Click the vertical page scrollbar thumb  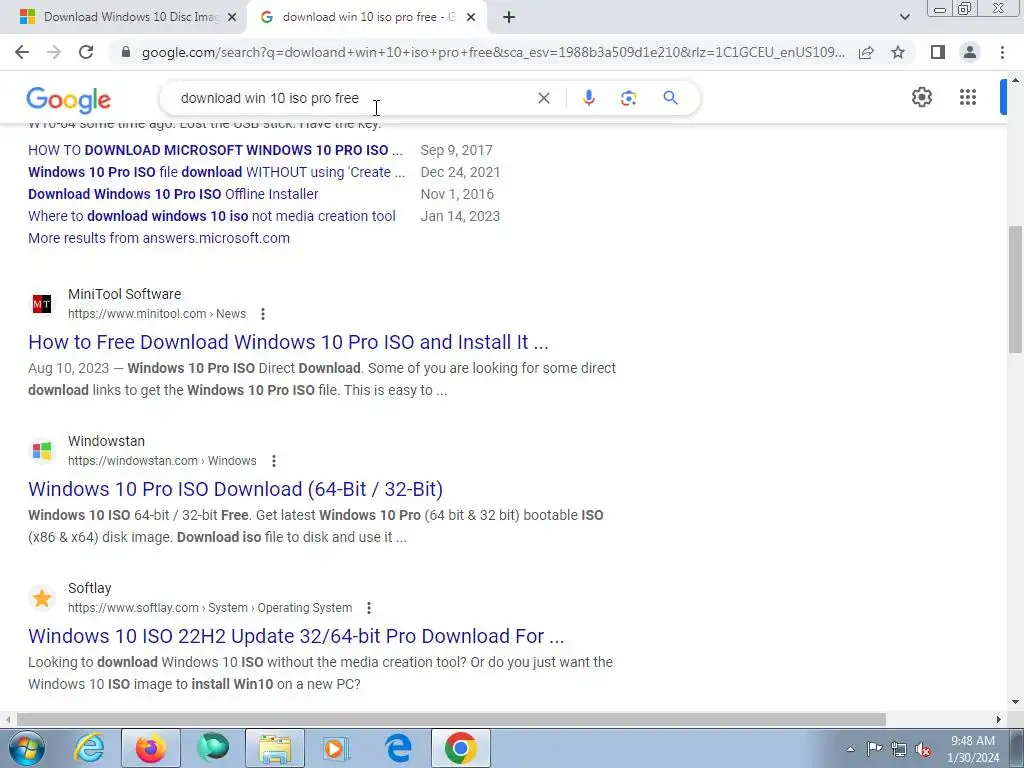click(x=1016, y=289)
